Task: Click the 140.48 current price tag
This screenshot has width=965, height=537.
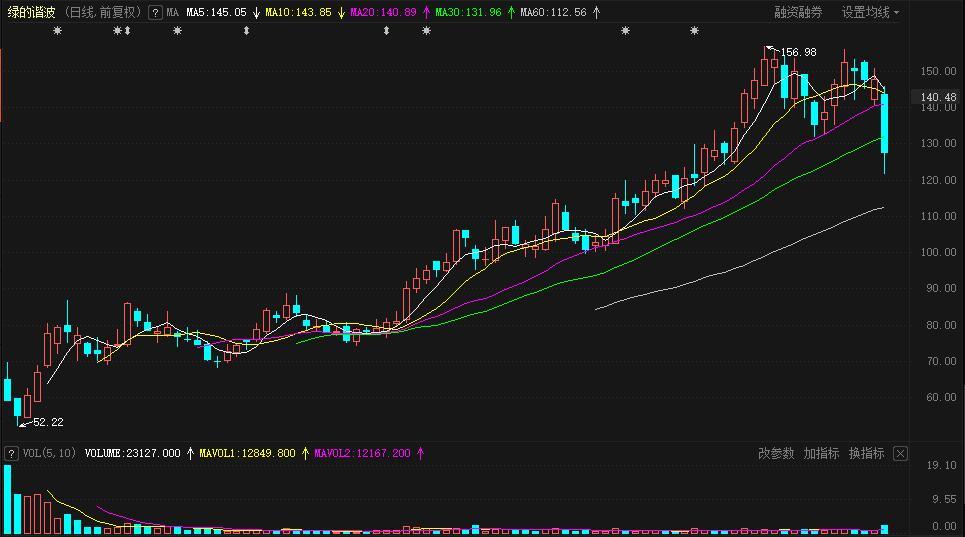Action: click(x=937, y=98)
